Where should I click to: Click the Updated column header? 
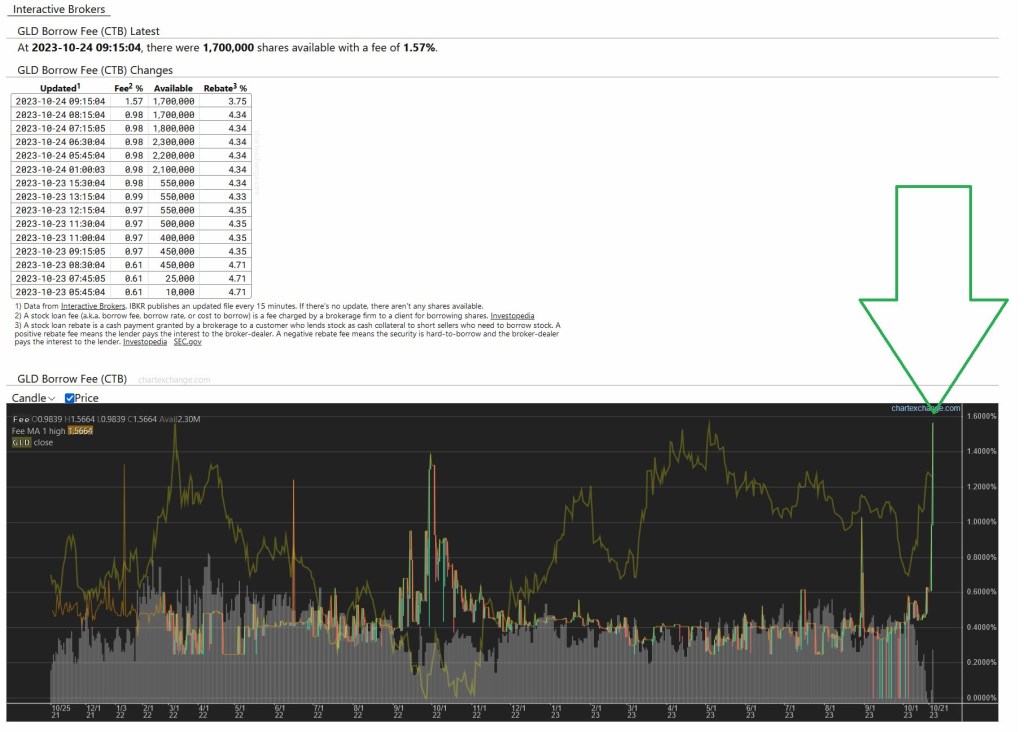(x=59, y=88)
